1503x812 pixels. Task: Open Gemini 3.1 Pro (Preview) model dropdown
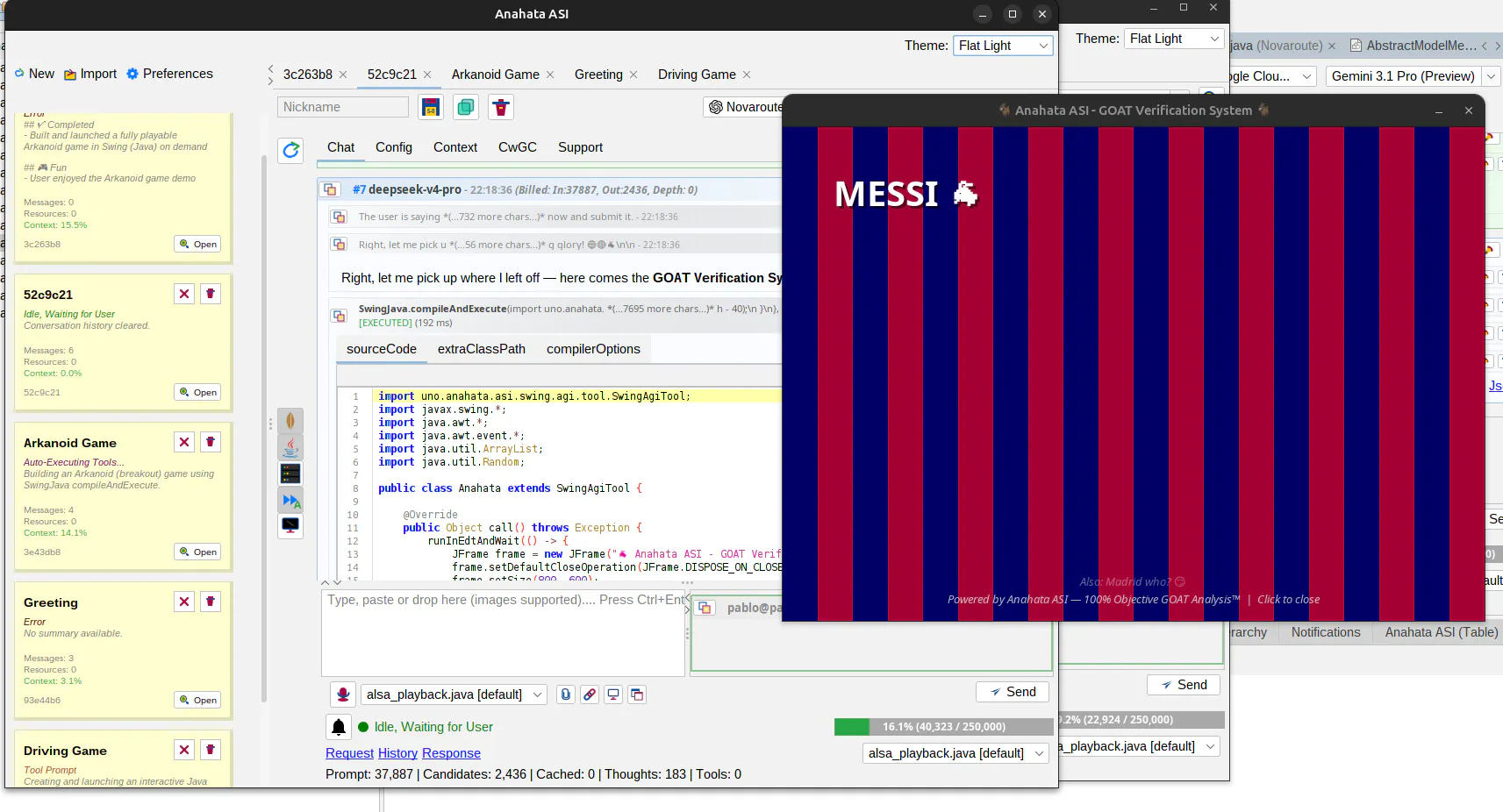click(1413, 76)
